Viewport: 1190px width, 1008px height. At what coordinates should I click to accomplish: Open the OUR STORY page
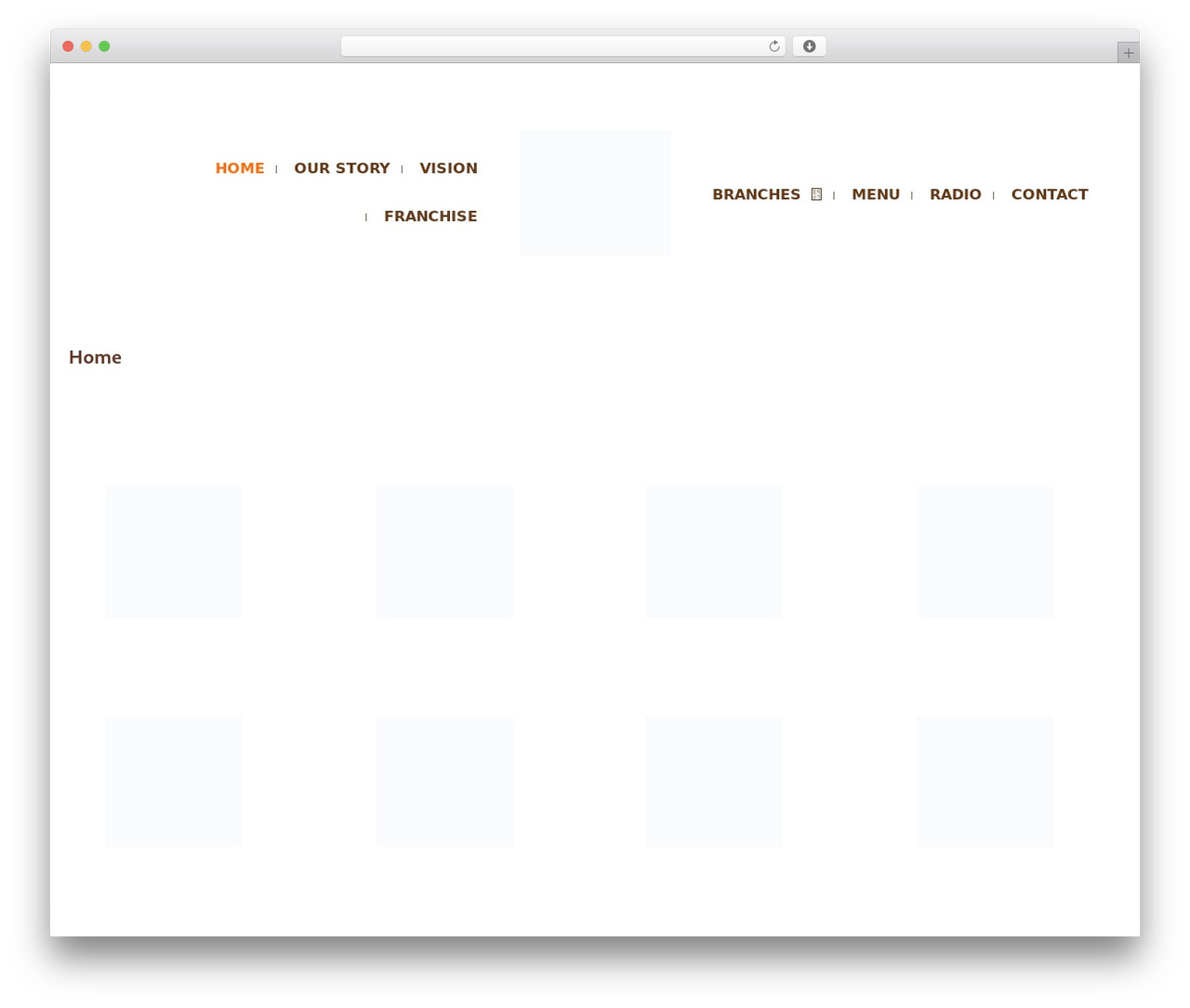click(342, 168)
